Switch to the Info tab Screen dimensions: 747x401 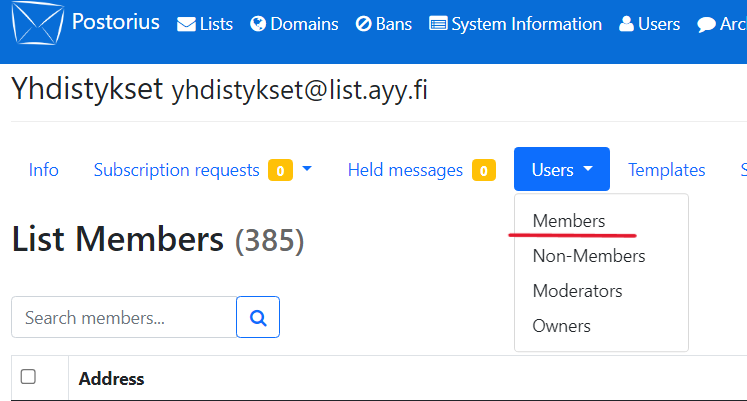pos(43,170)
